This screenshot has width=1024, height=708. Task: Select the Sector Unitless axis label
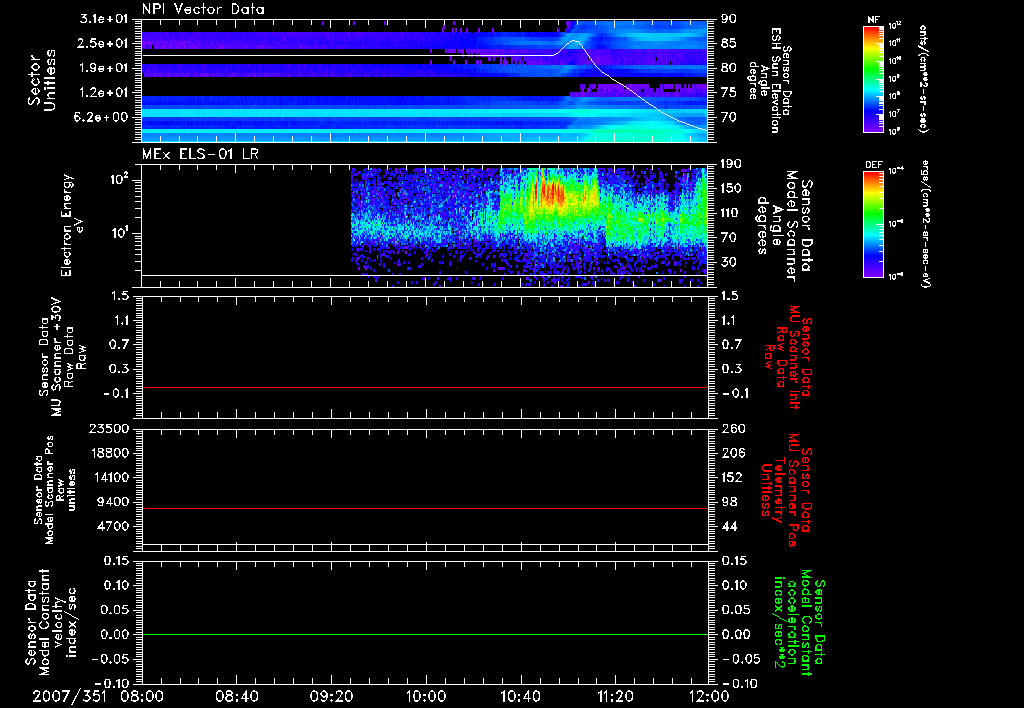pos(40,80)
